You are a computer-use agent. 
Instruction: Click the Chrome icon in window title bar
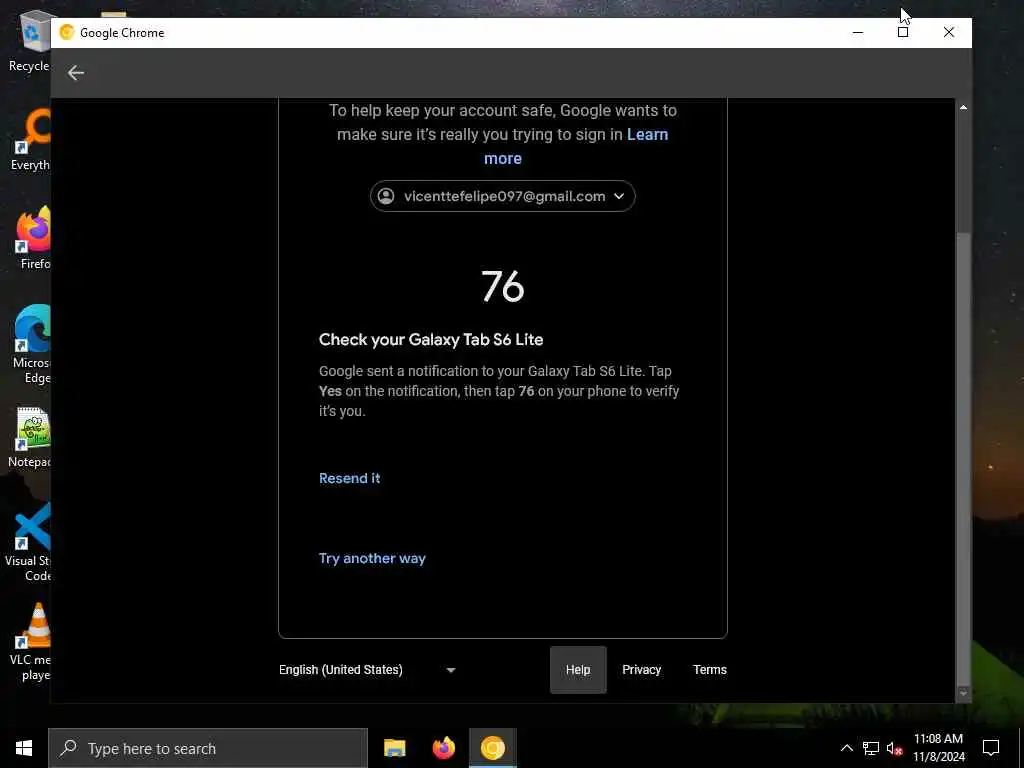[x=67, y=32]
